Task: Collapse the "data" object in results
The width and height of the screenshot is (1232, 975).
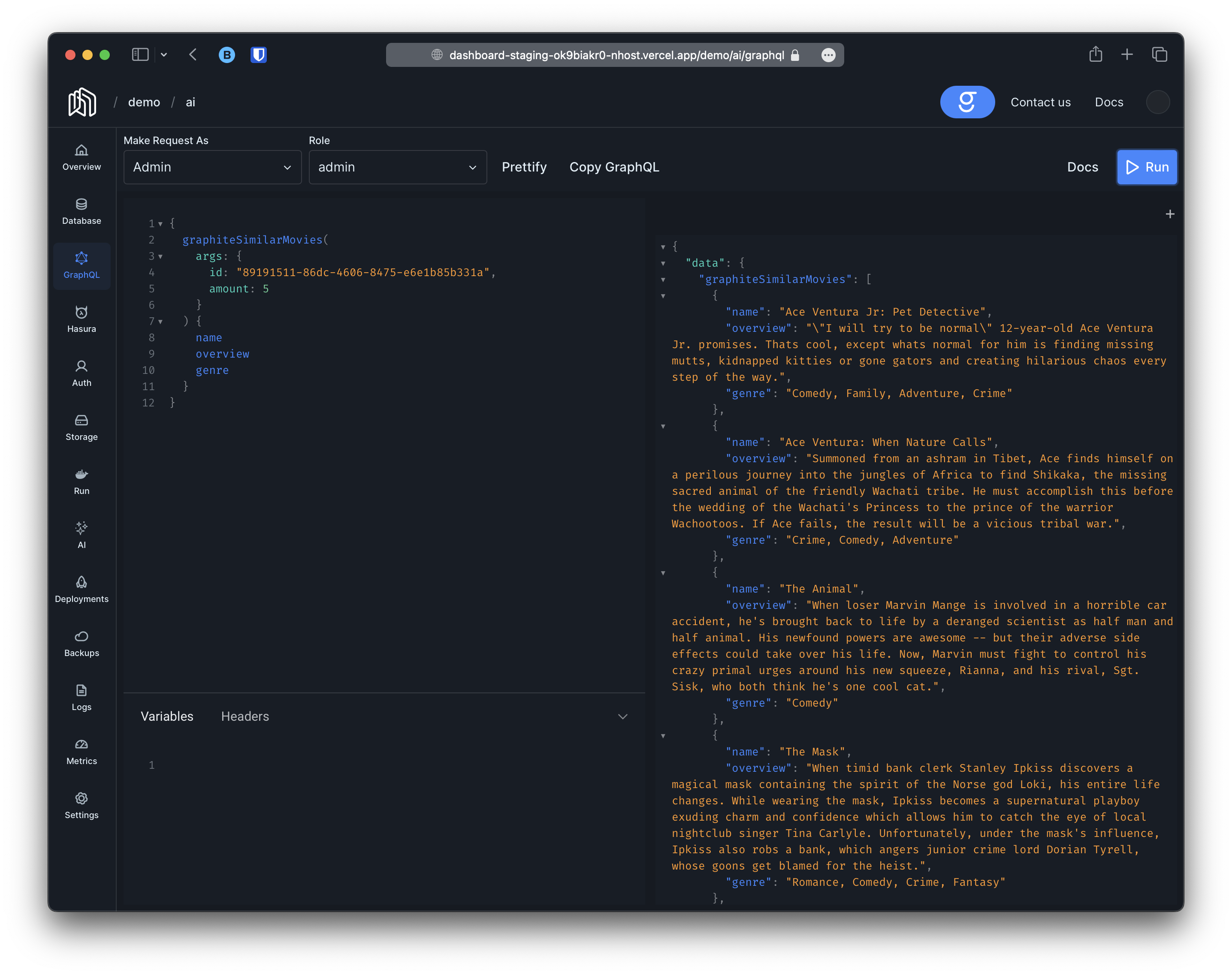Action: (663, 263)
